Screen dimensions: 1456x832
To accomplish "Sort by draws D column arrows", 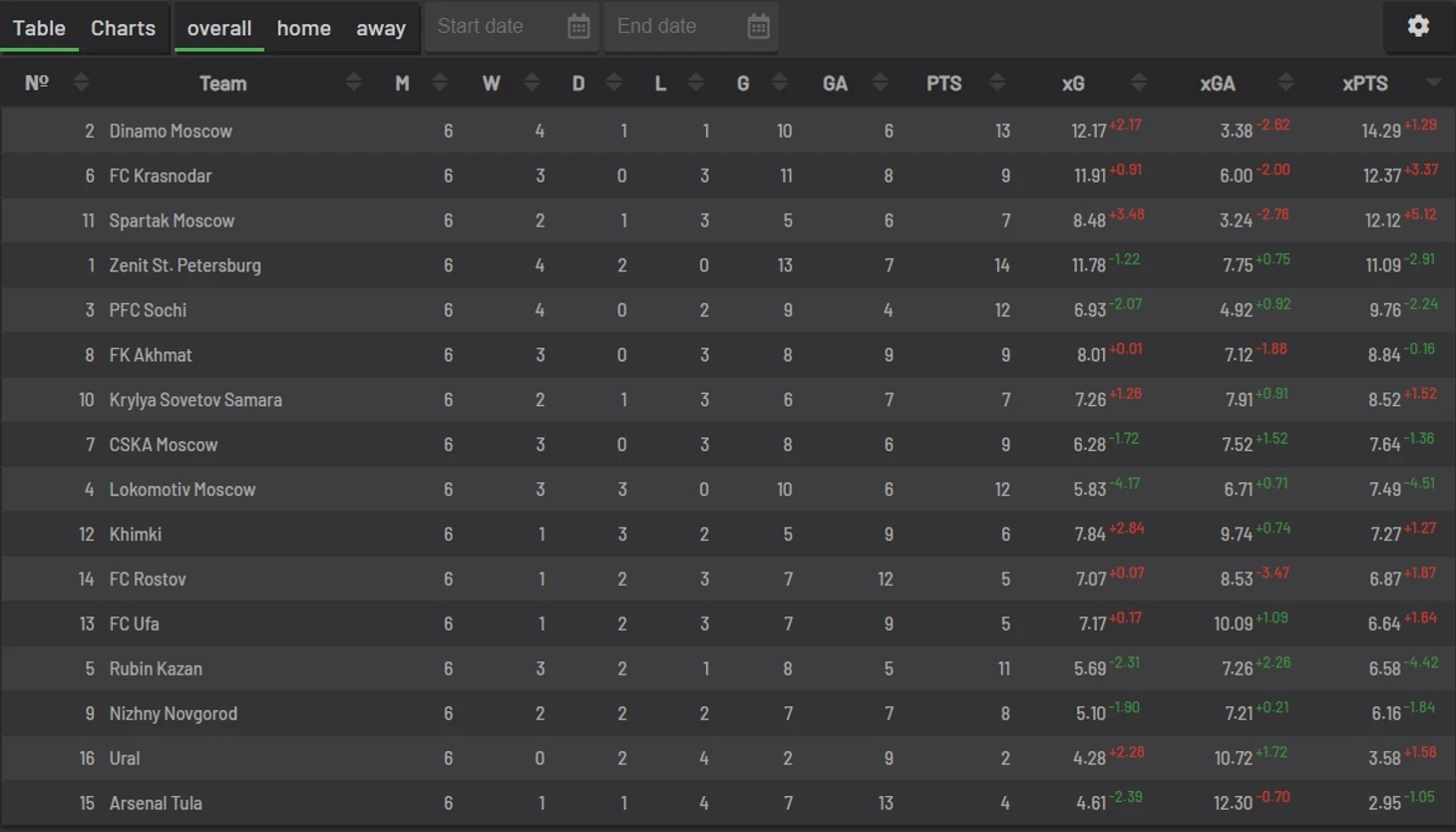I will tap(614, 83).
